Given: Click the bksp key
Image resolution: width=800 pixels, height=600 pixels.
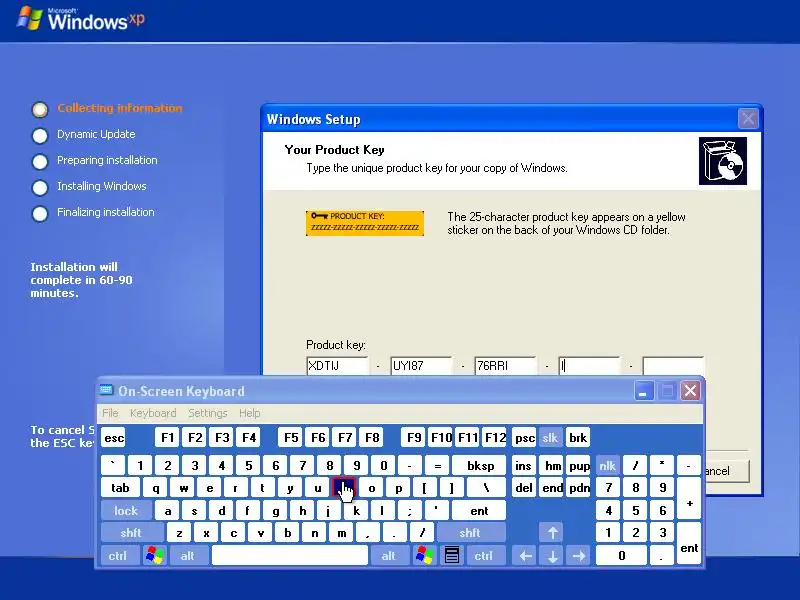Looking at the screenshot, I should pos(480,465).
